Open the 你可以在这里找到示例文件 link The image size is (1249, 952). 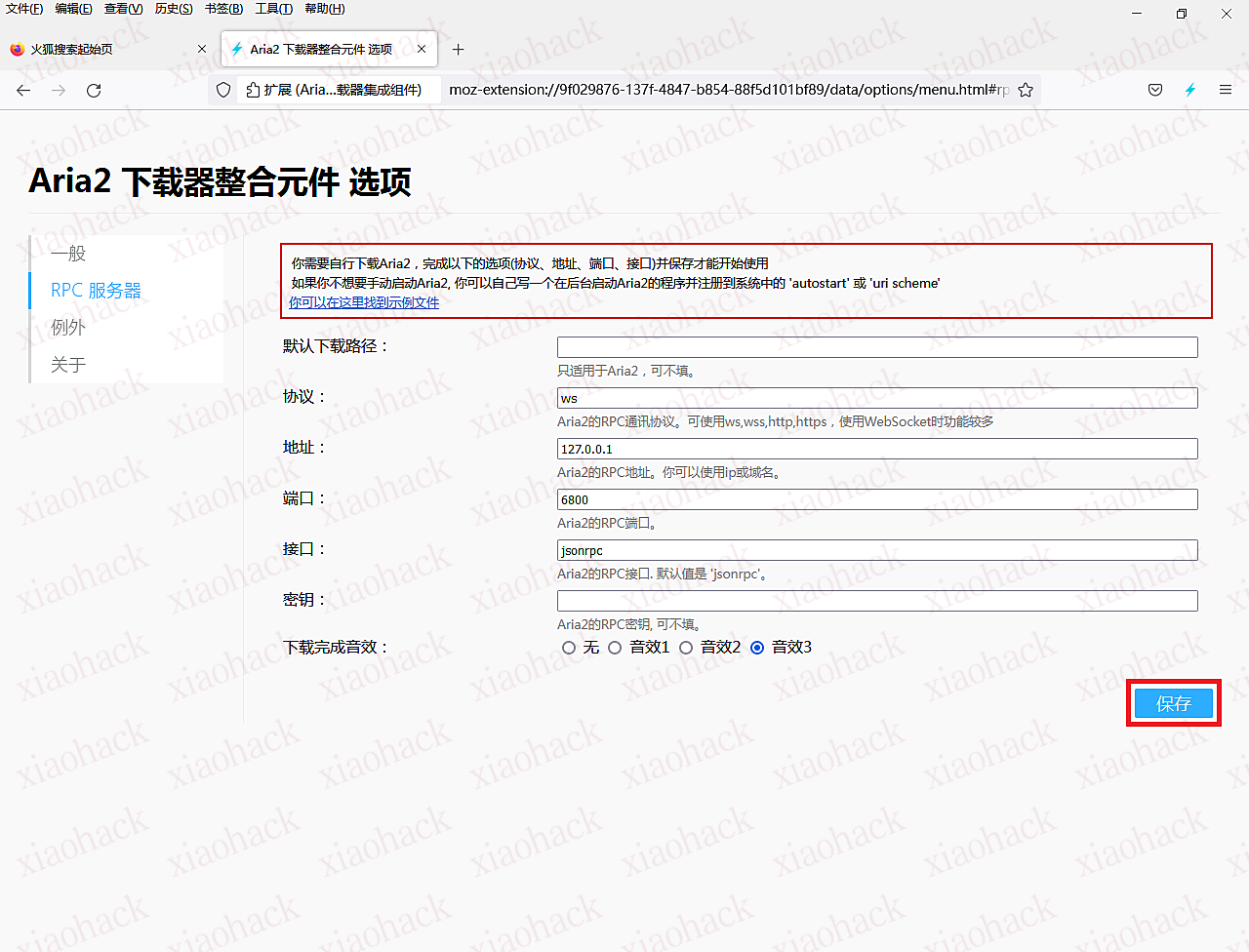364,302
